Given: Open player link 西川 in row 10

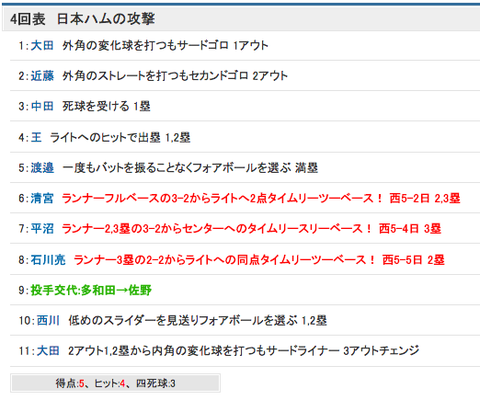Looking at the screenshot, I should pos(48,320).
